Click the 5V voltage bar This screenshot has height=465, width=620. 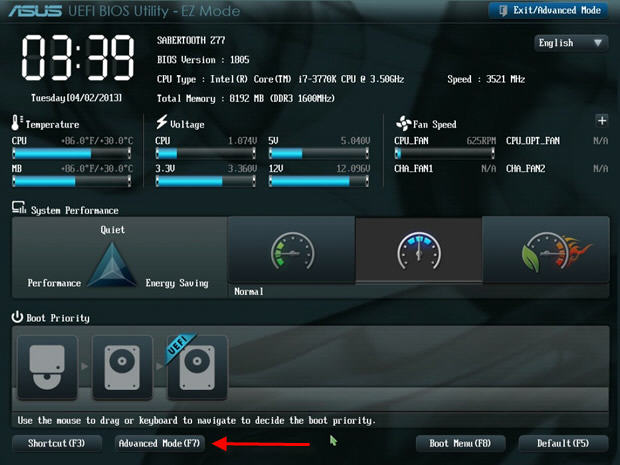pyautogui.click(x=319, y=153)
